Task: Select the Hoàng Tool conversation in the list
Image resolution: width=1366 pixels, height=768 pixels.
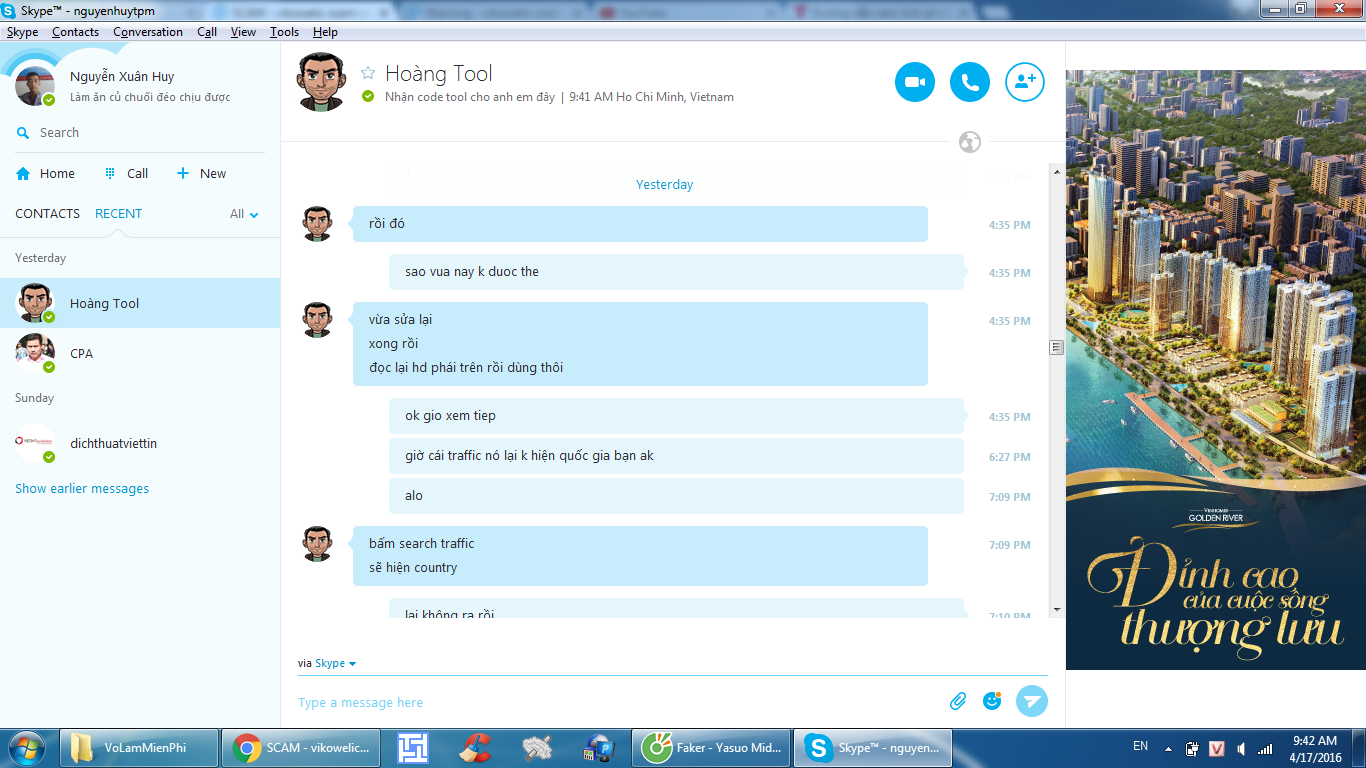Action: (140, 303)
